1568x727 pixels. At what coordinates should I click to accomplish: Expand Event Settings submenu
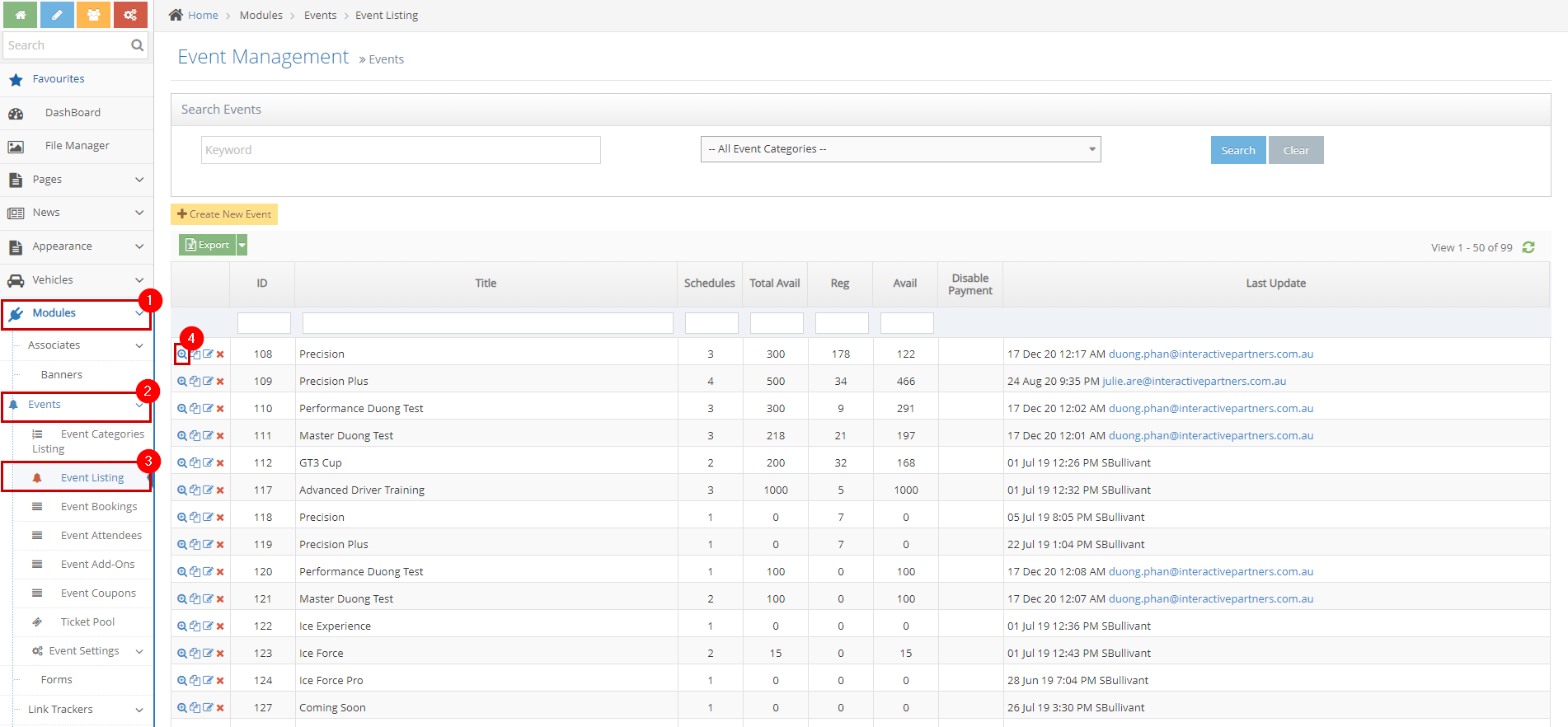[139, 651]
